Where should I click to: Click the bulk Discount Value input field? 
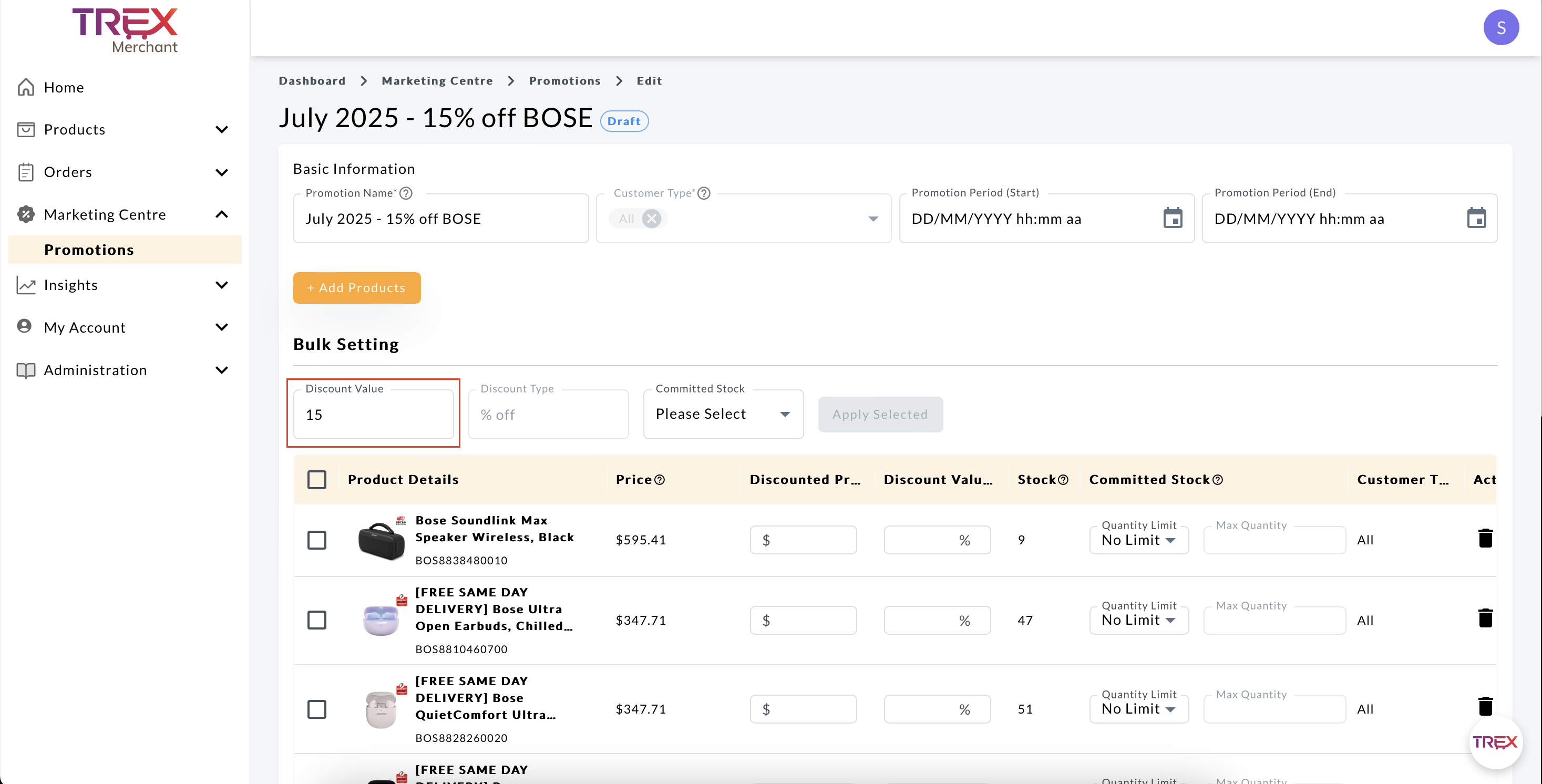tap(373, 415)
